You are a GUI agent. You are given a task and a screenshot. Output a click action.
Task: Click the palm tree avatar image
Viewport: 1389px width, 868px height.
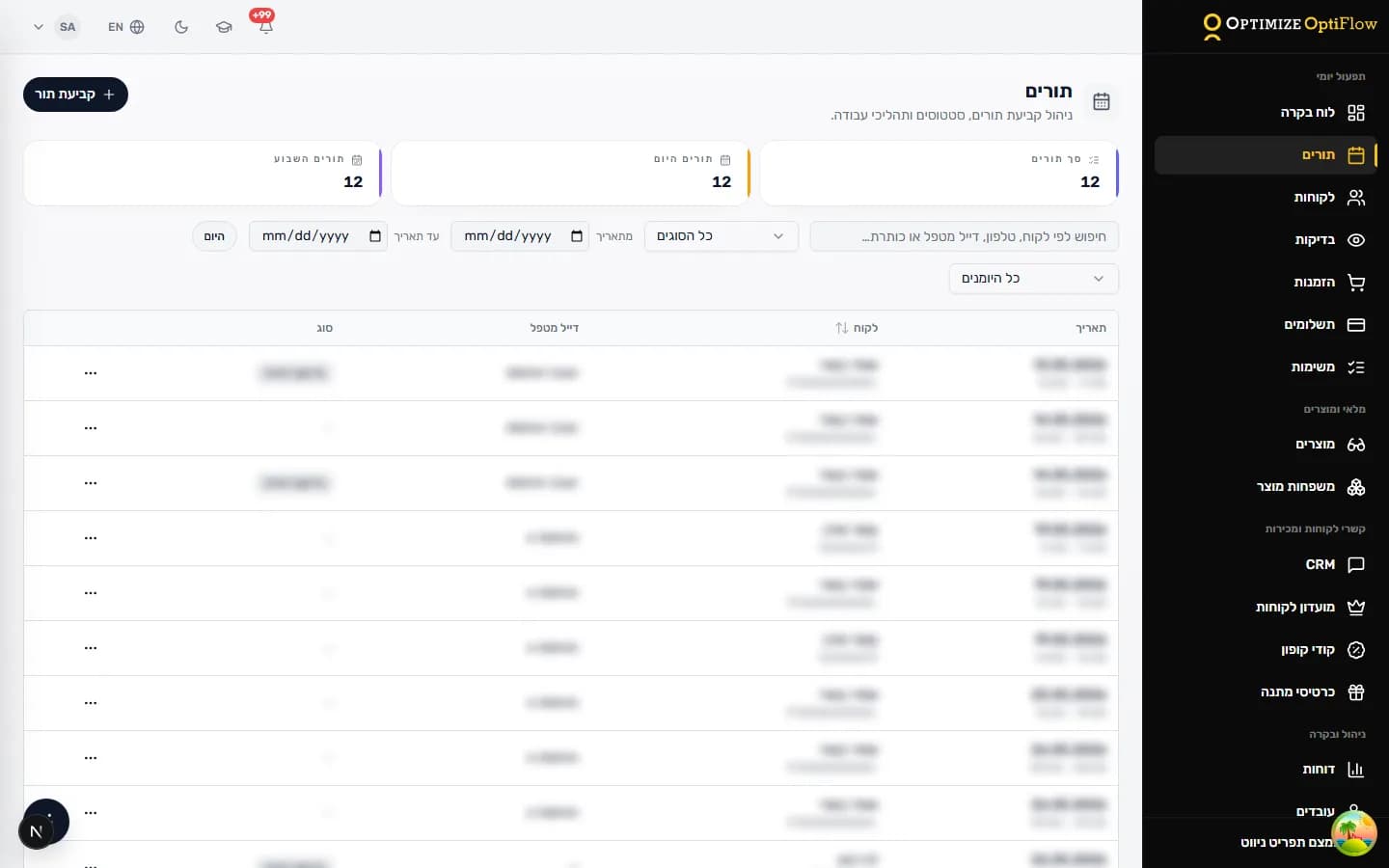pos(1354,832)
